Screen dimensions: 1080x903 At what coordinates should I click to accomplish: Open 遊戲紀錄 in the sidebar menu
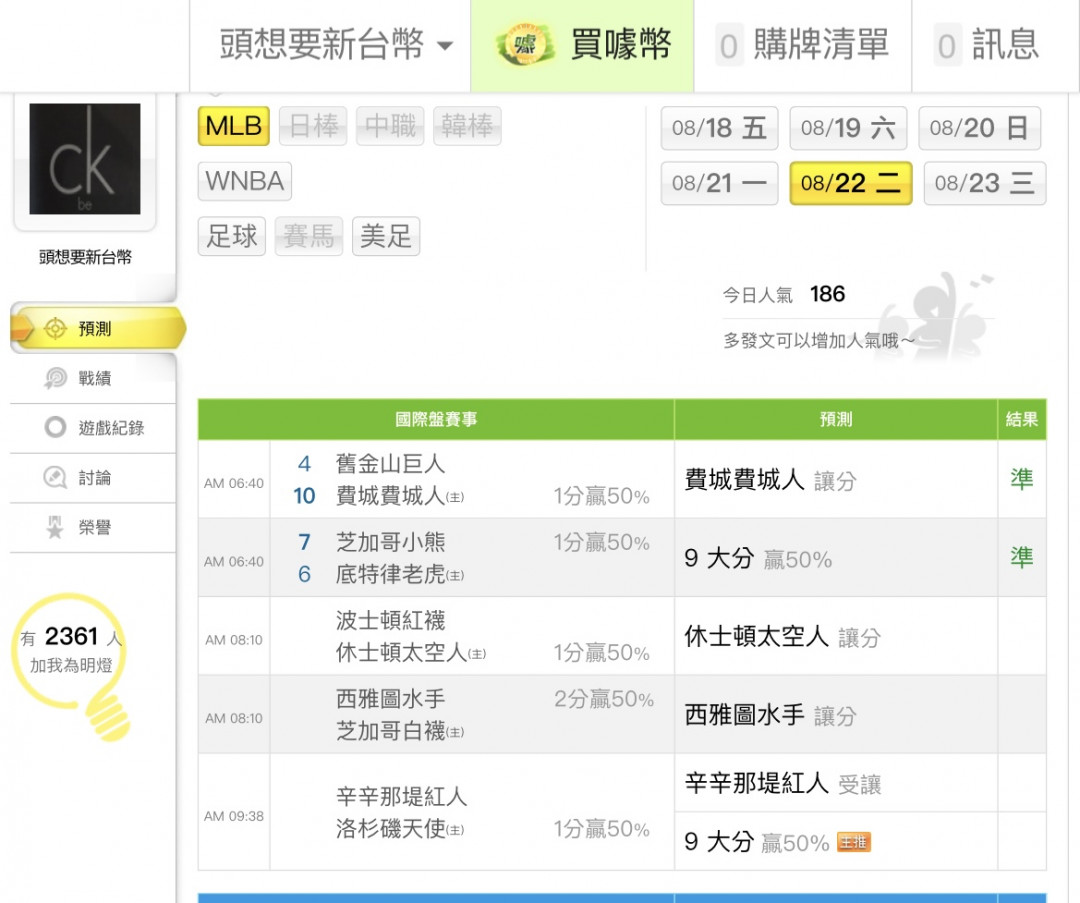[x=93, y=428]
